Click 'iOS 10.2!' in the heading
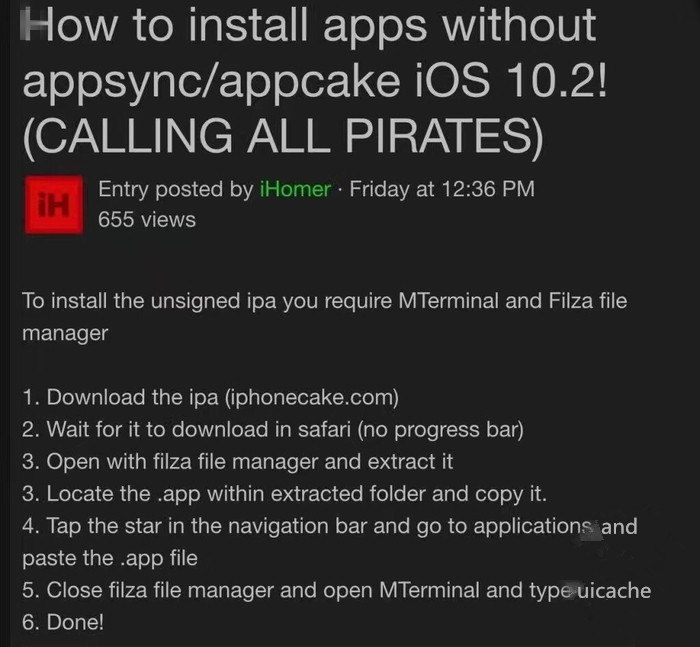The image size is (700, 647). (511, 80)
